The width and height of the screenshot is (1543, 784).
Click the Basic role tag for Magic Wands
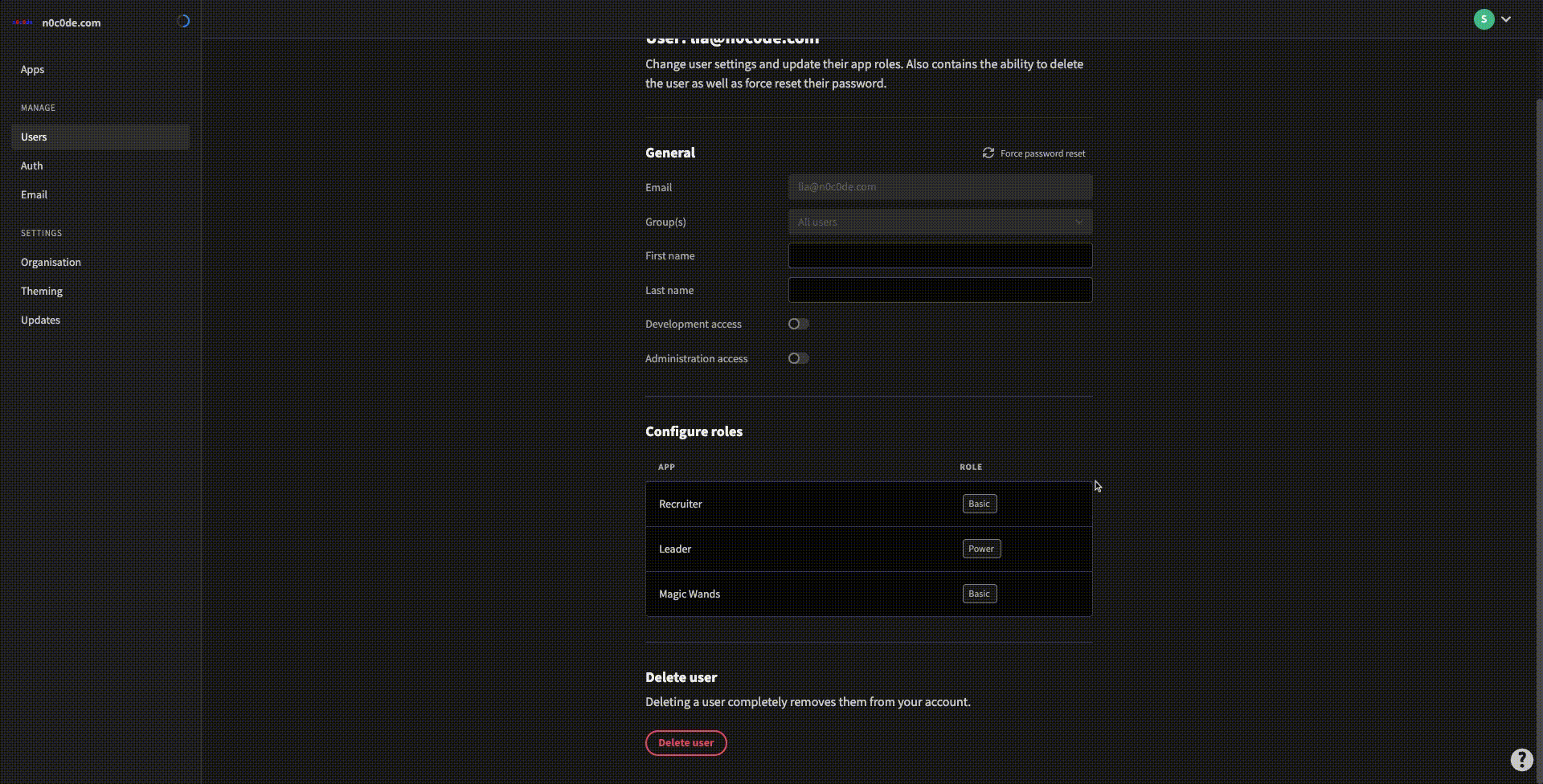point(980,594)
